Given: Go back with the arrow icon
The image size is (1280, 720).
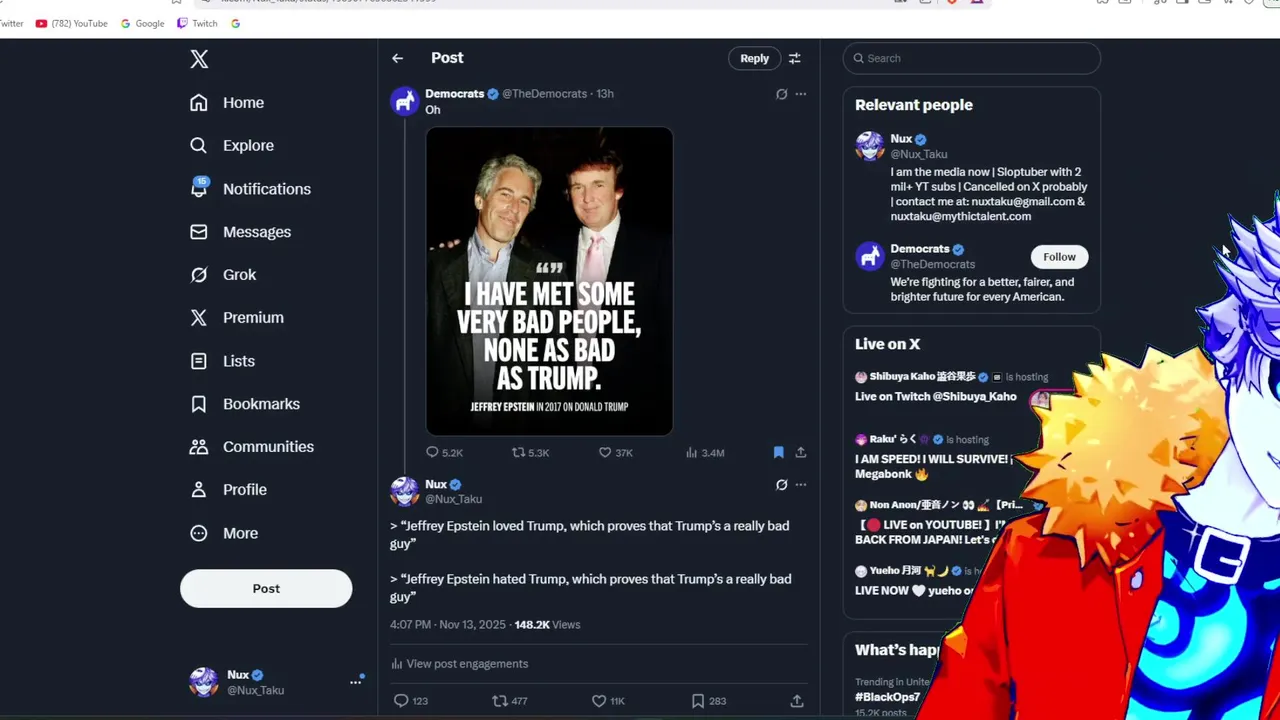Looking at the screenshot, I should tap(398, 59).
